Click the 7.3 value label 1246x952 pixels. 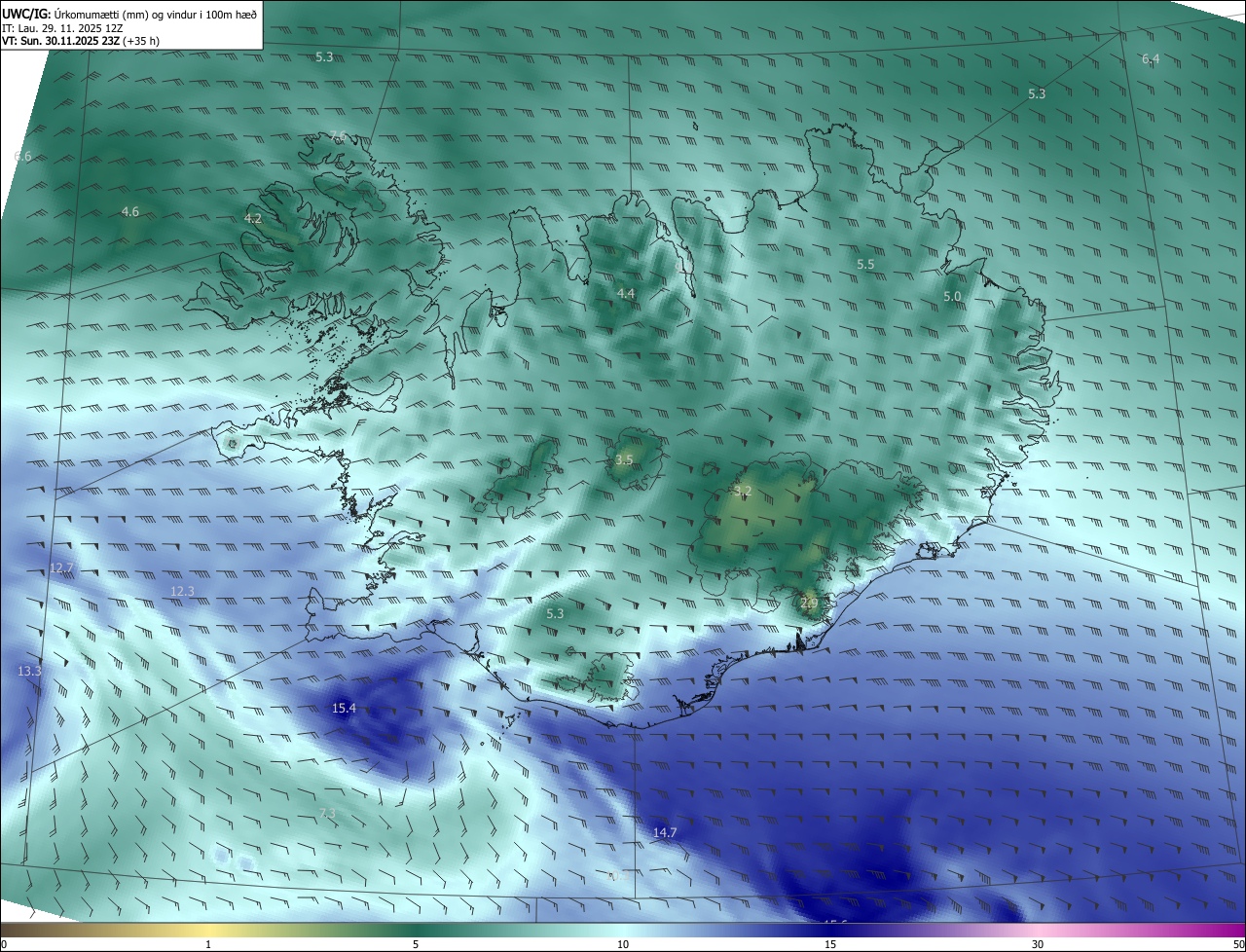tap(327, 814)
